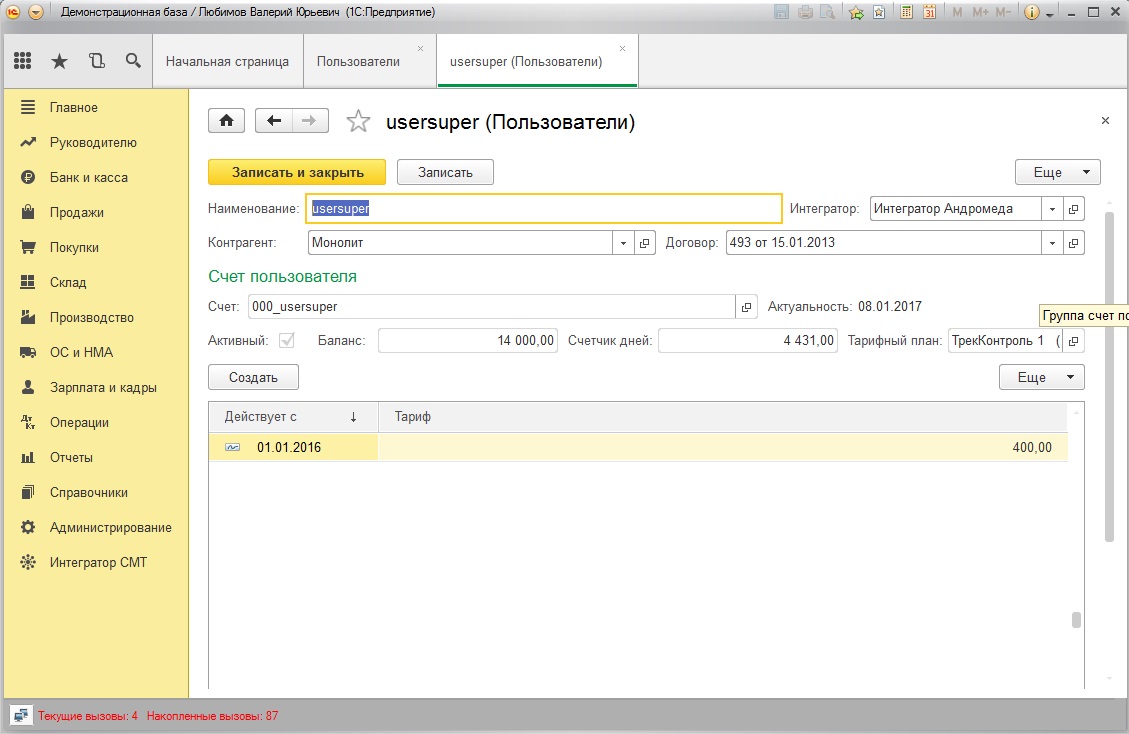
Task: Open the main menu arrow beside 1C logo
Action: (36, 12)
